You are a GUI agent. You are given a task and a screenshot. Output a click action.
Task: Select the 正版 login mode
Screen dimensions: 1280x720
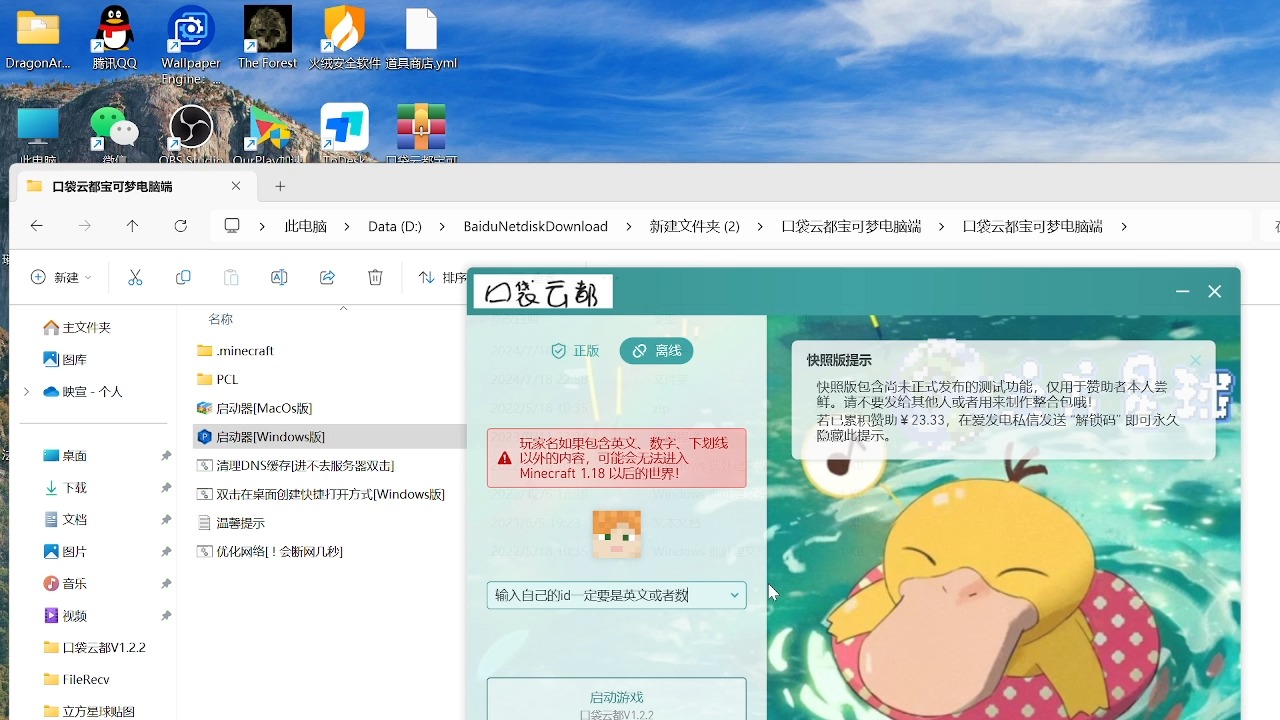[575, 351]
